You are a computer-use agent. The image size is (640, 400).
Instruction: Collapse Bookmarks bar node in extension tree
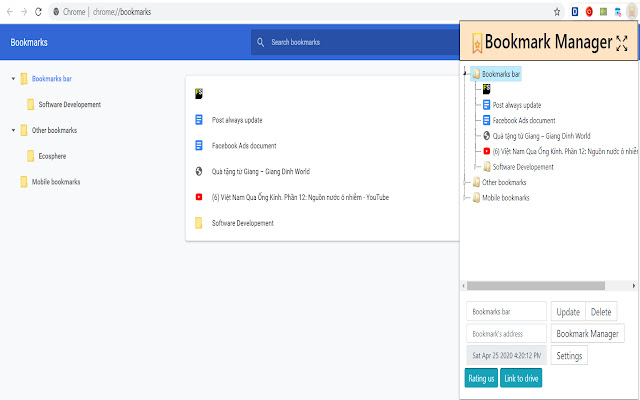(465, 74)
